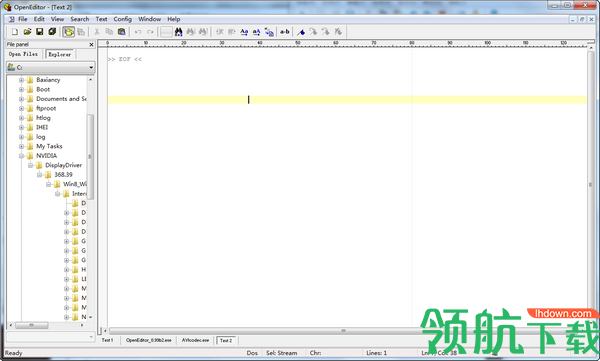Screen dimensions: 600x361
Task: Click the Open file toolbar icon
Action: pyautogui.click(x=27, y=32)
